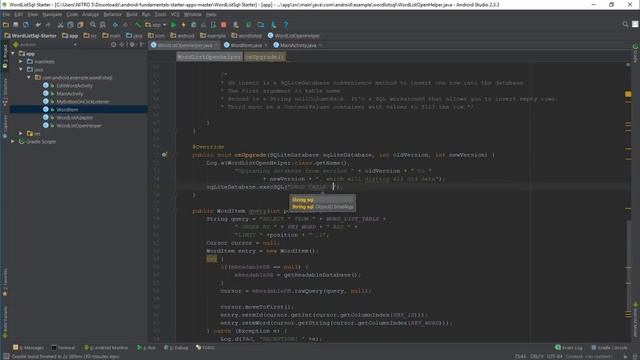The width and height of the screenshot is (640, 360).
Task: Open the TODO tool window
Action: point(205,348)
